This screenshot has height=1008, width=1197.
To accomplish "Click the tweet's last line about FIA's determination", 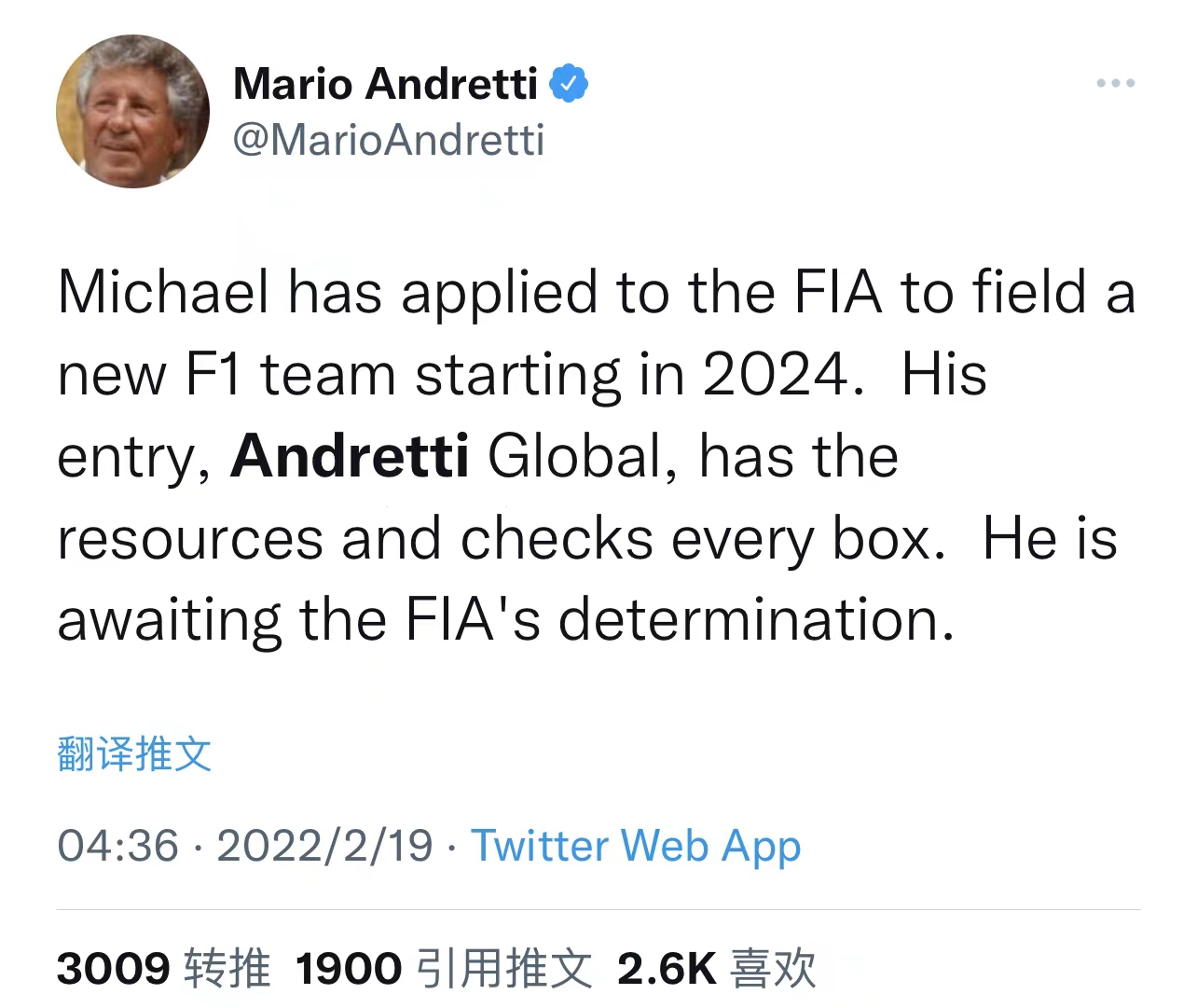I will point(506,620).
